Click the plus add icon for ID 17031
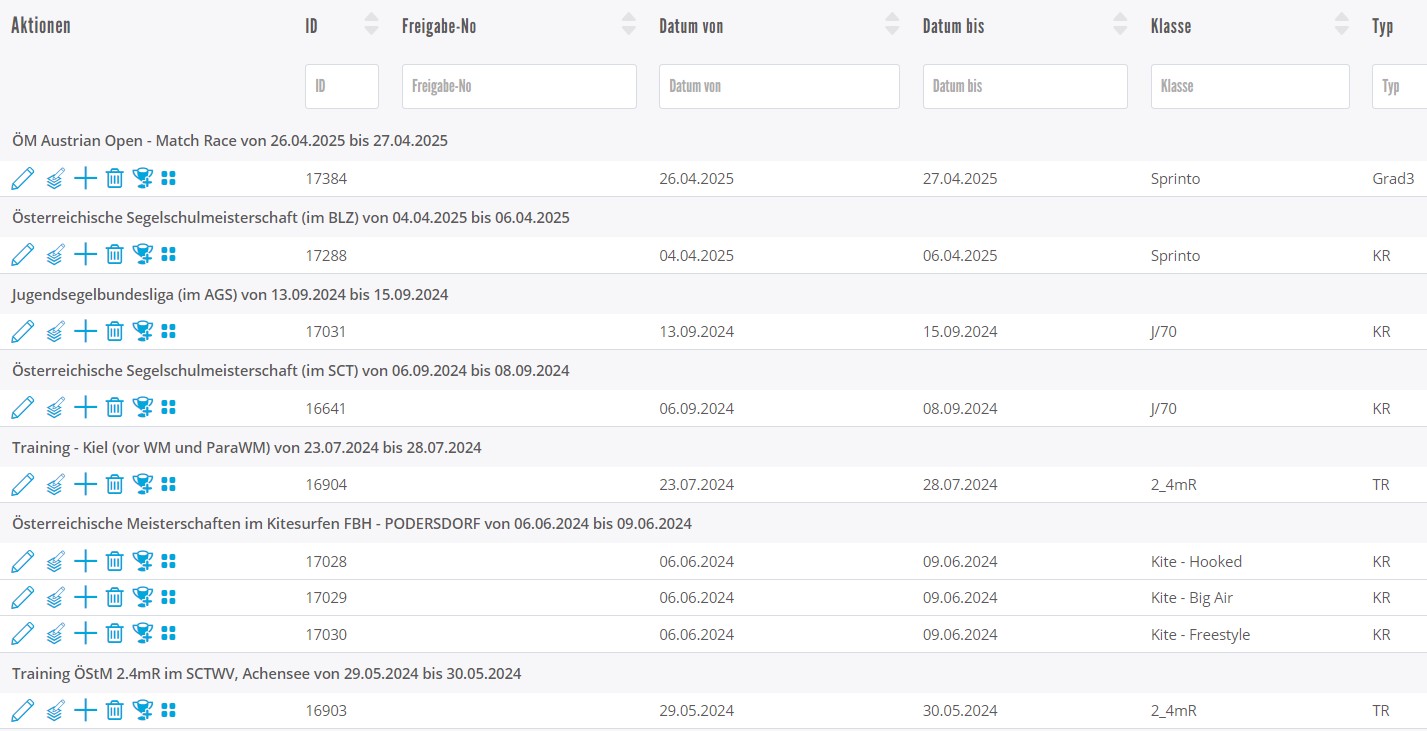Screen dimensions: 1427x731 point(86,331)
